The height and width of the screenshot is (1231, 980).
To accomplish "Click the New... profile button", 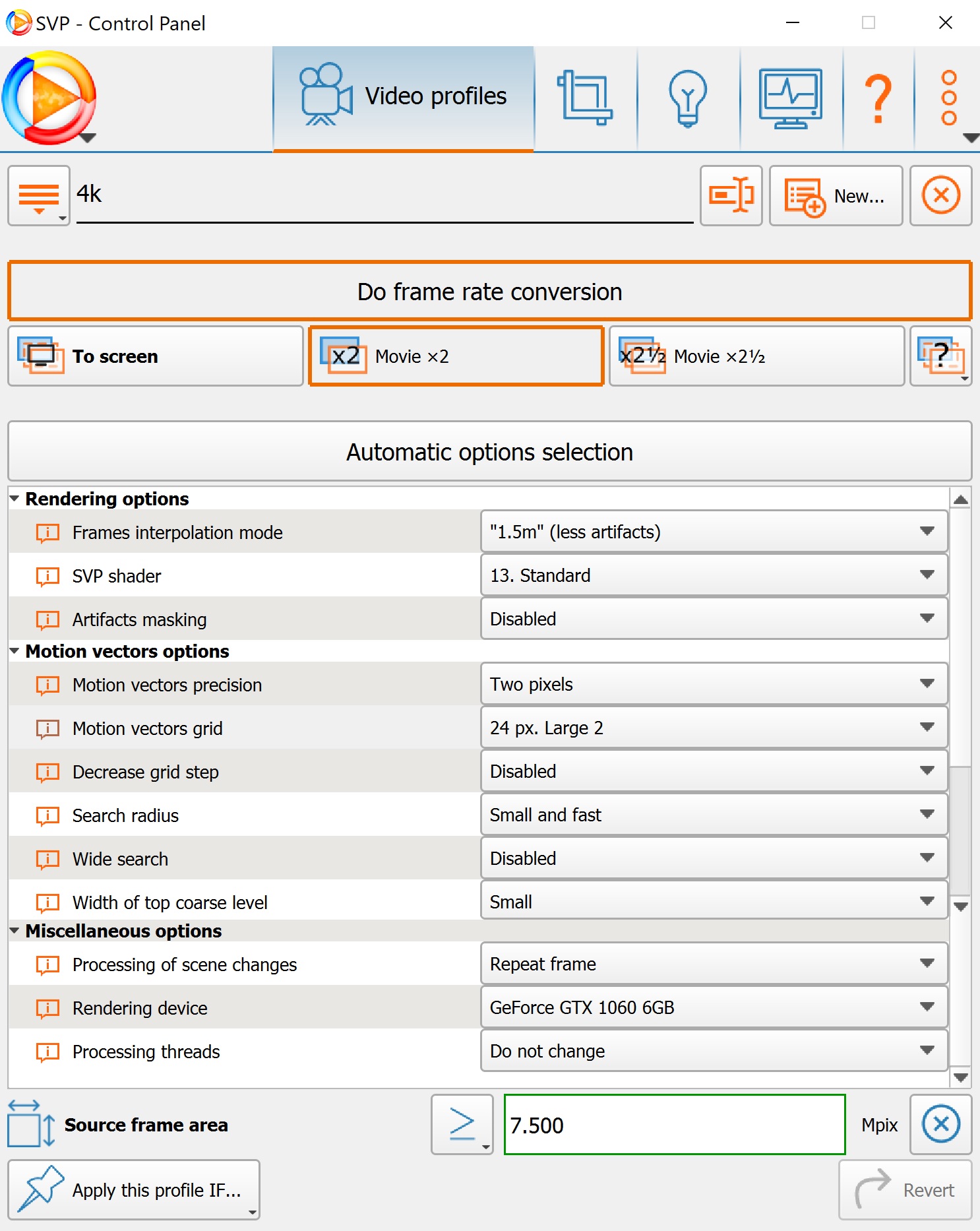I will (x=836, y=195).
